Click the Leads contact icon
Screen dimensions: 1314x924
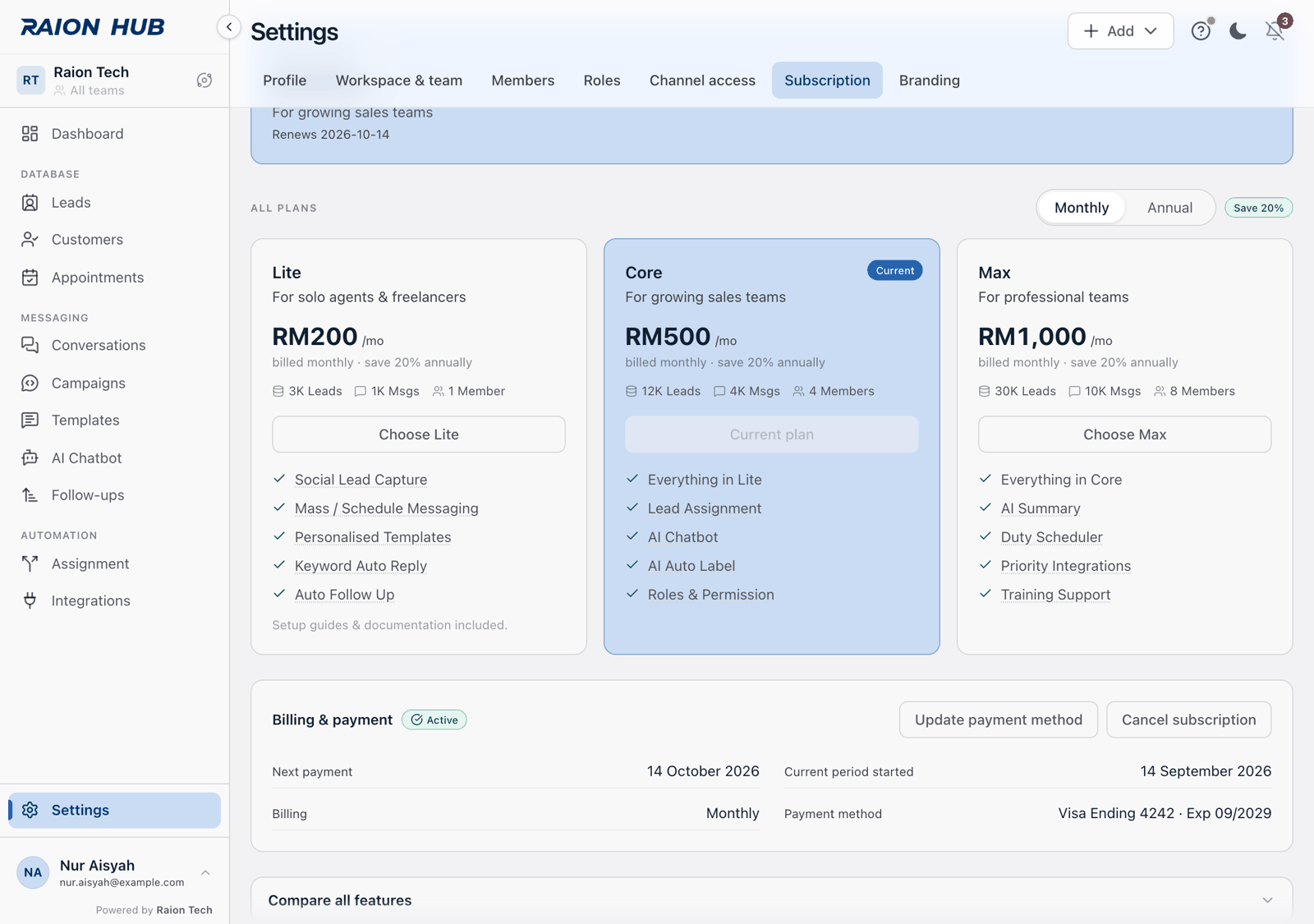pos(30,203)
